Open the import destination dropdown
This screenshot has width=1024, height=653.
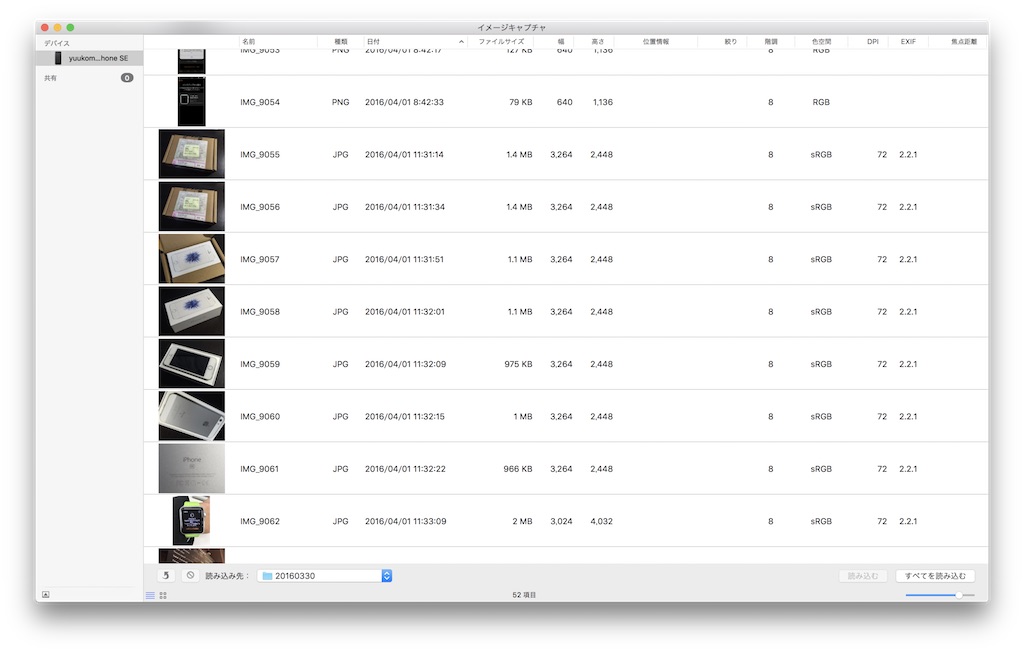(387, 576)
